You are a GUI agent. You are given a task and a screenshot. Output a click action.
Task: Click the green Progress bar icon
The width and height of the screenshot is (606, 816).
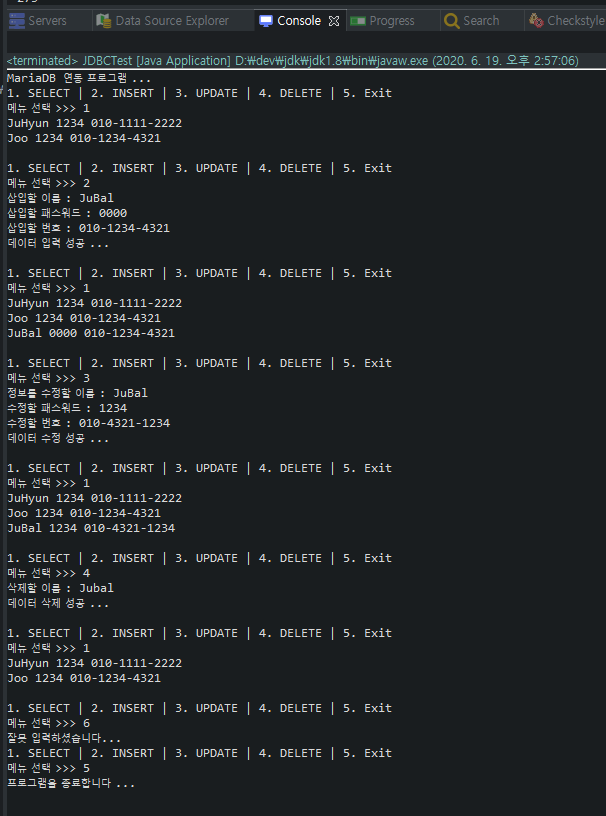(x=358, y=21)
